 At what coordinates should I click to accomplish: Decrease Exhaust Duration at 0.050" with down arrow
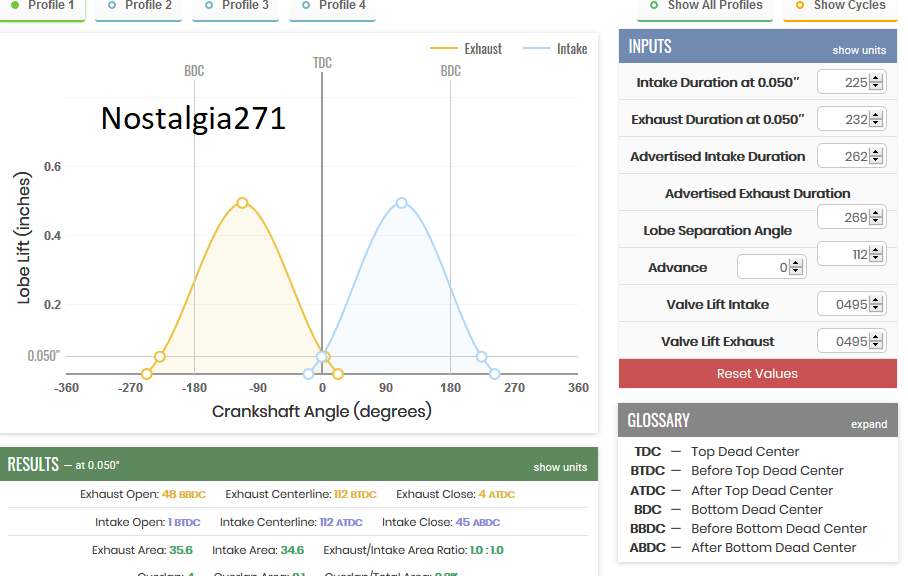876,123
